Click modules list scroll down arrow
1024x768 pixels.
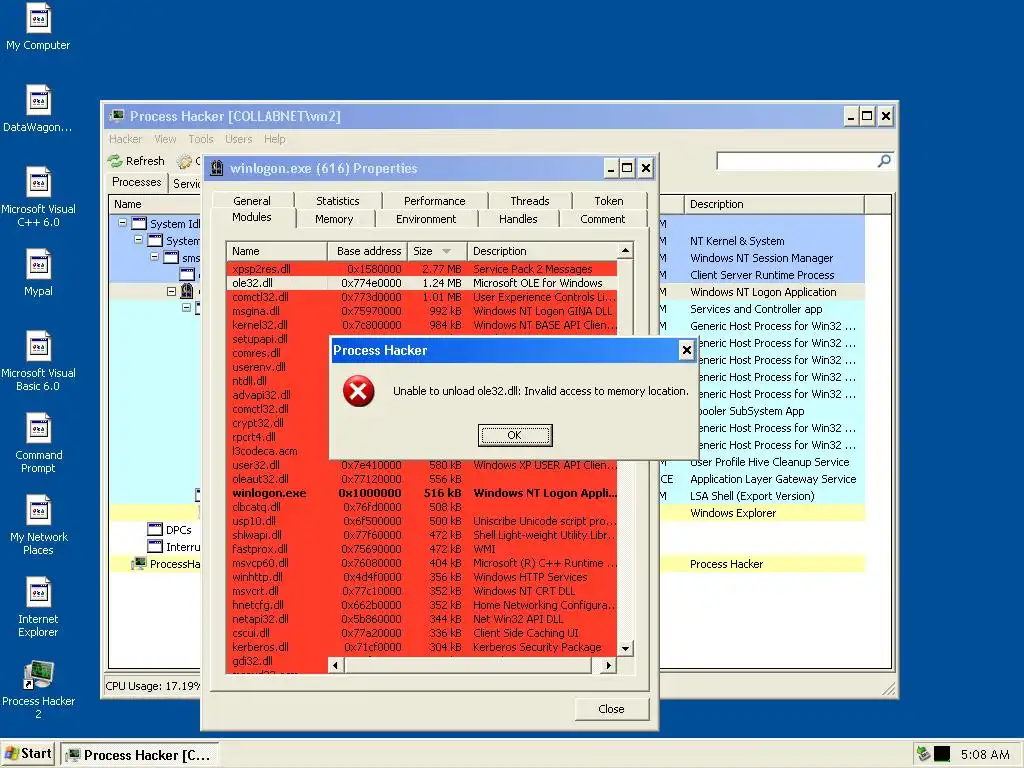tap(625, 648)
